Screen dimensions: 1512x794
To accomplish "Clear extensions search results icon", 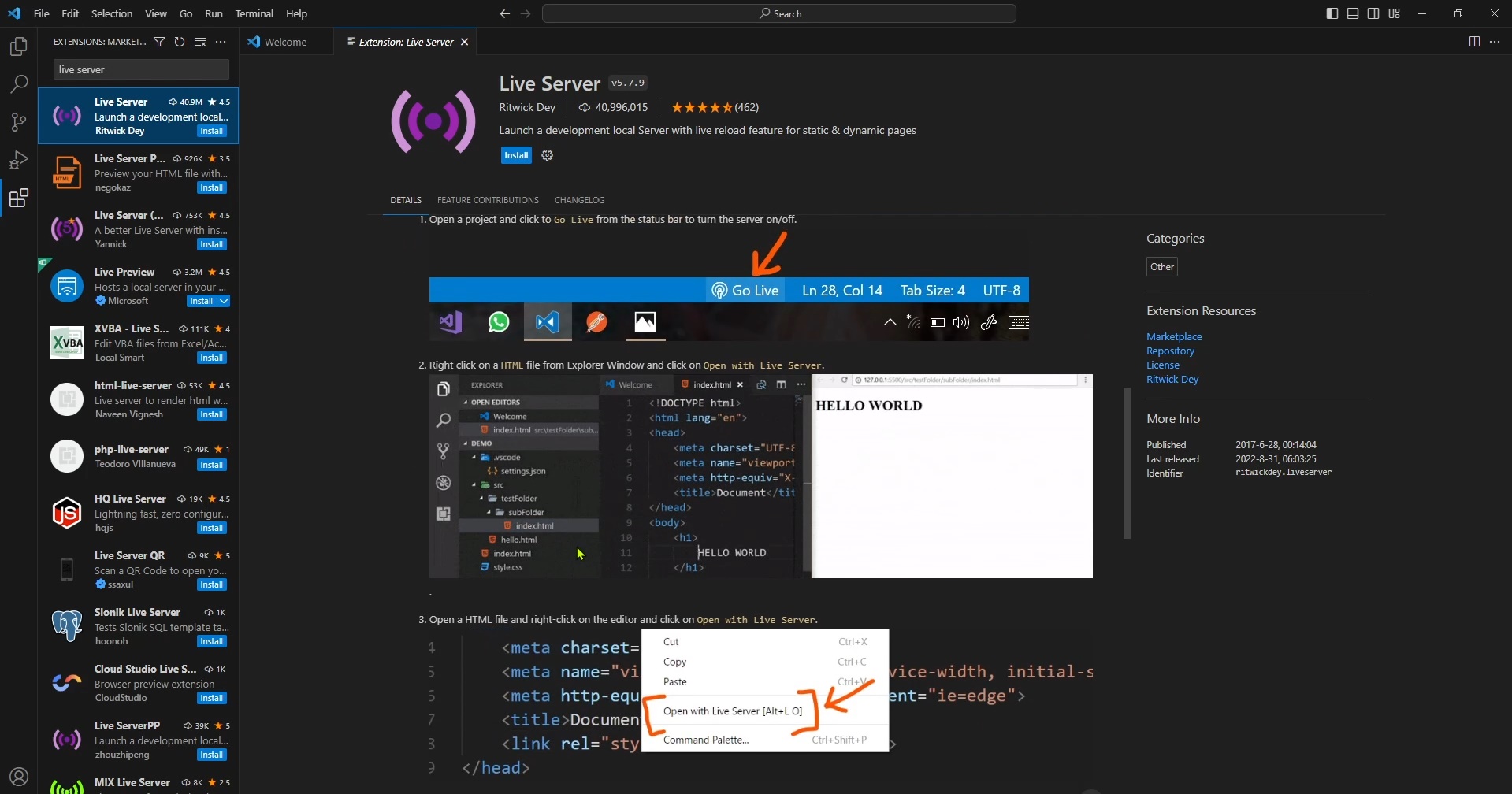I will click(200, 42).
